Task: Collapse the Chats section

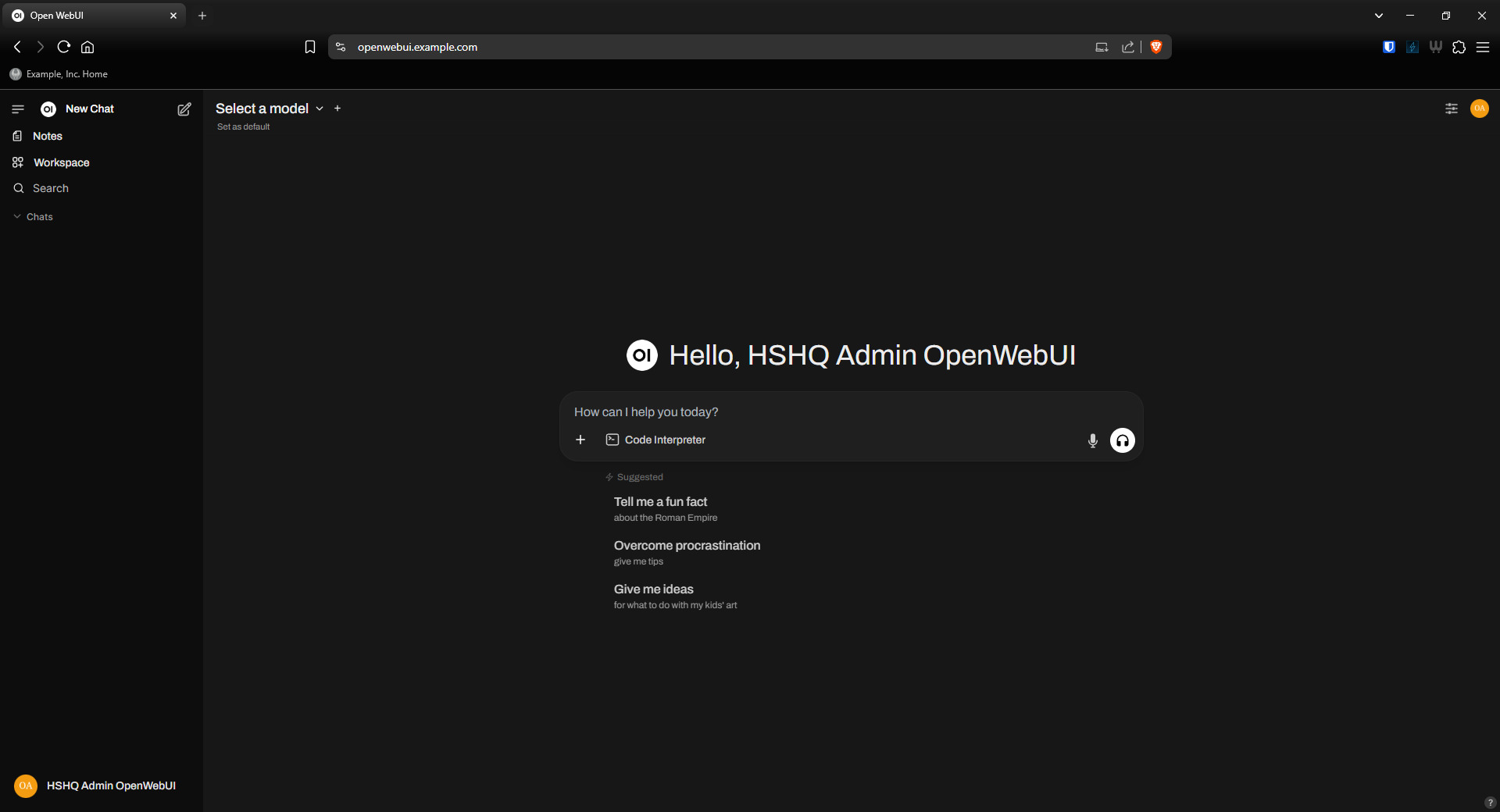Action: click(x=34, y=217)
